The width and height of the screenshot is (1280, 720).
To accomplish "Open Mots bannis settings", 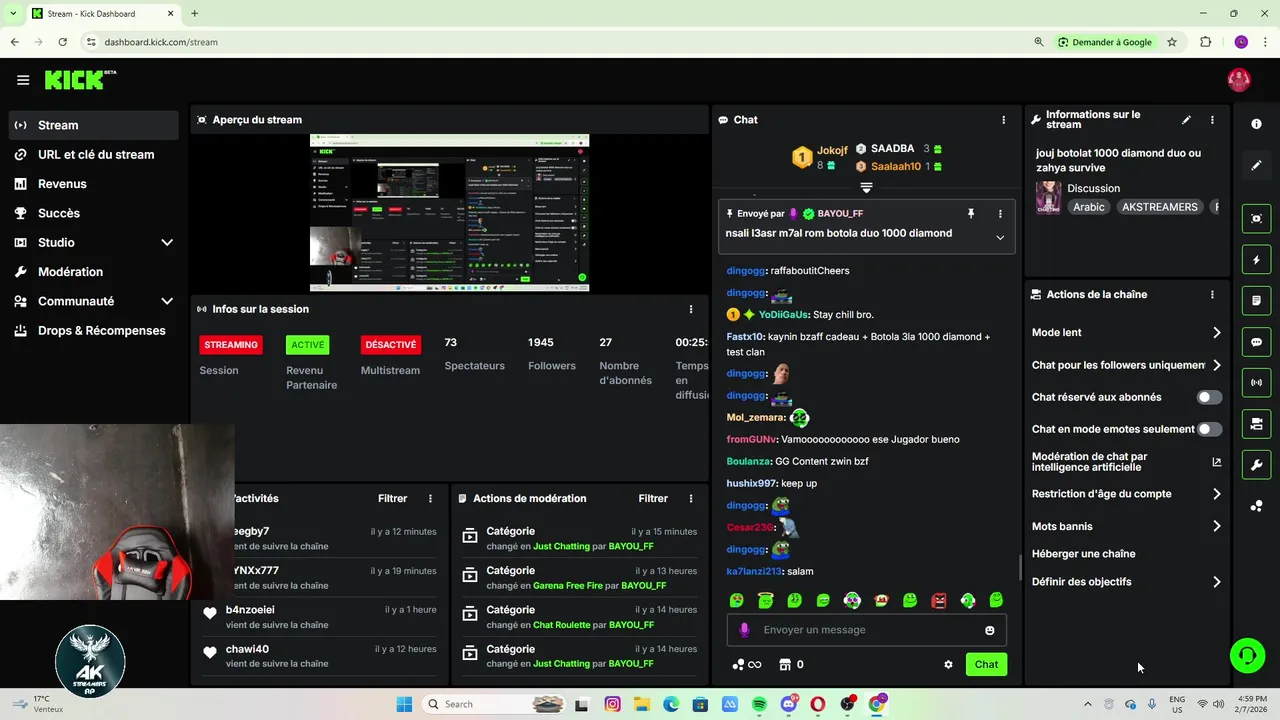I will pos(1127,526).
